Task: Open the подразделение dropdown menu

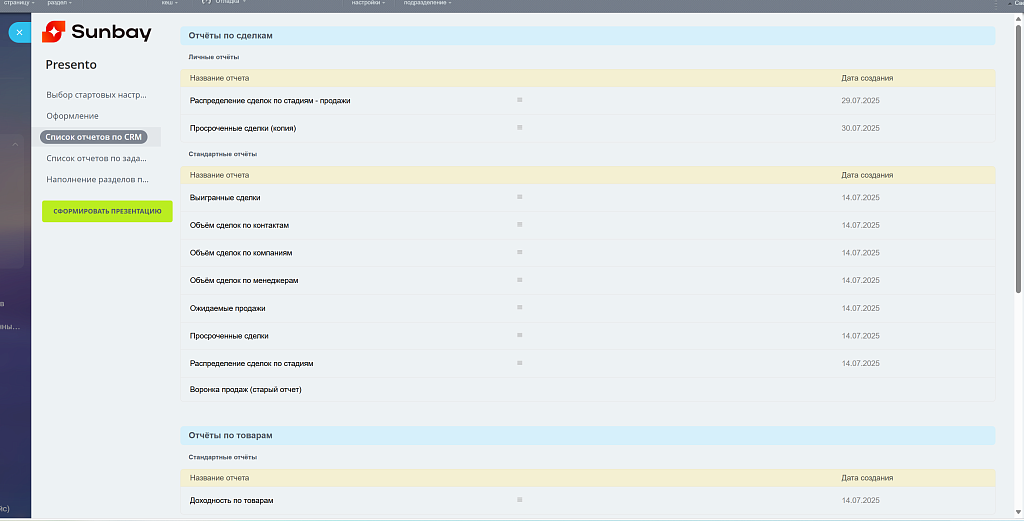Action: click(426, 3)
